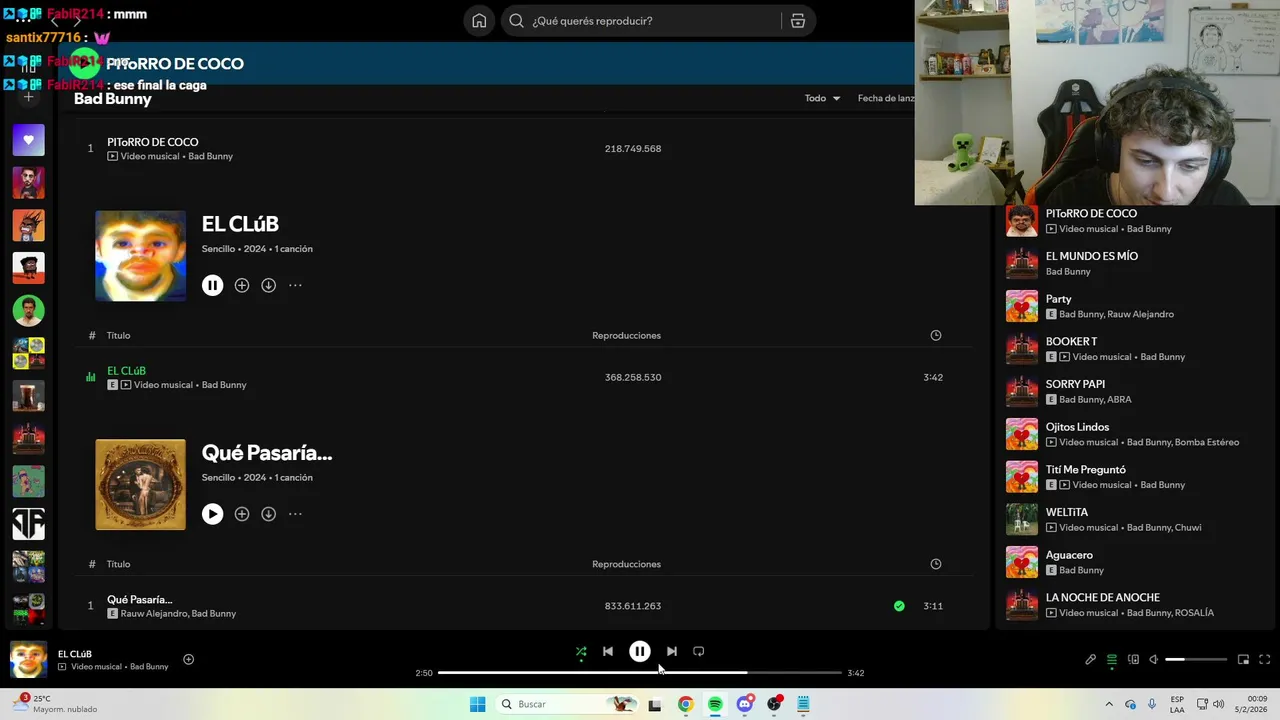Click the duration clock header above EL CLúB track
Screen dimensions: 1280x720
point(936,335)
